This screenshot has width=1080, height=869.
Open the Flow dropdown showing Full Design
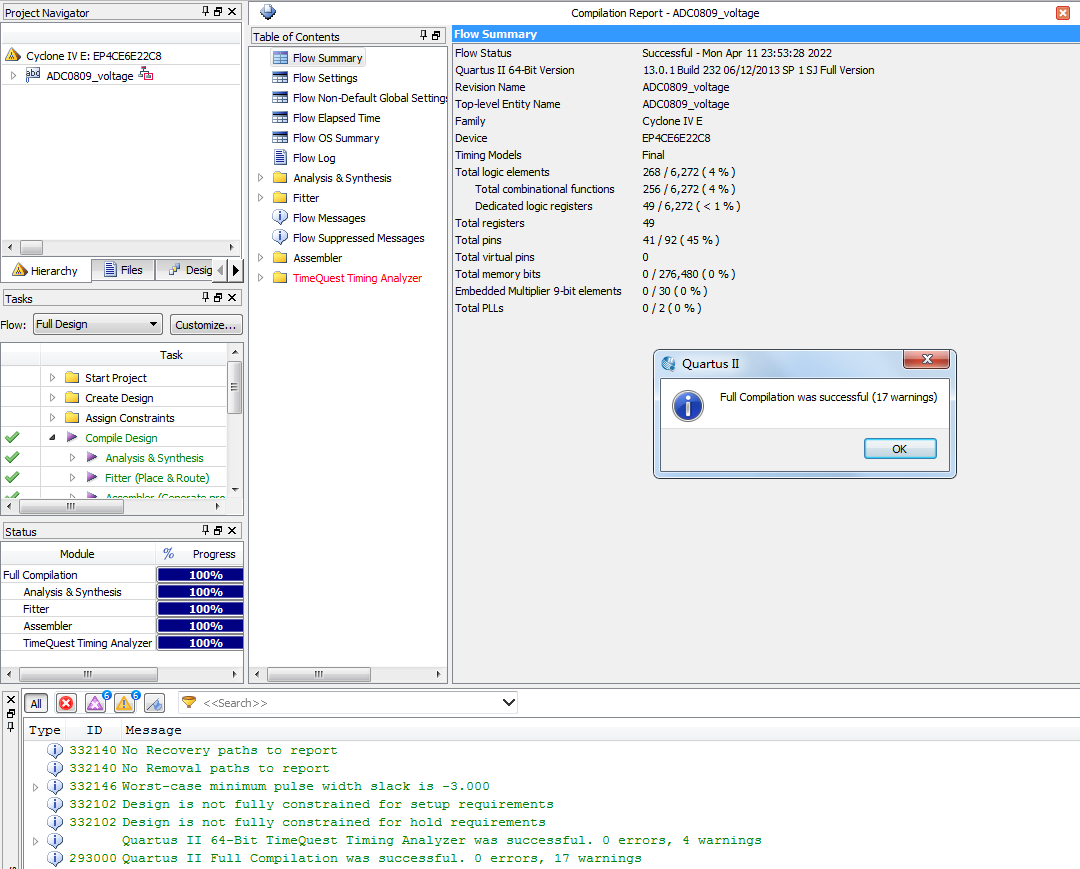(x=97, y=324)
